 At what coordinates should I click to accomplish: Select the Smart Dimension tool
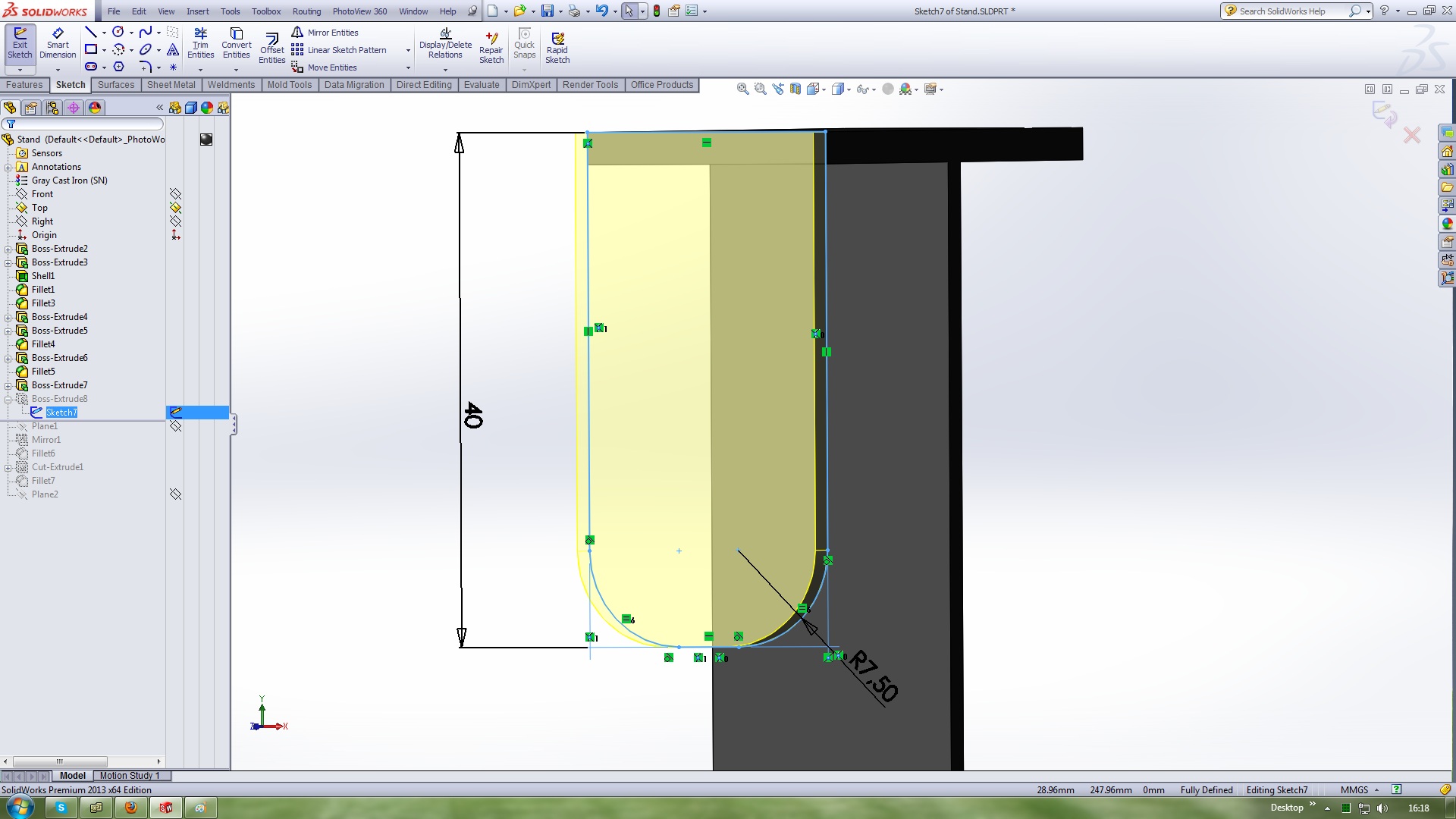pyautogui.click(x=58, y=43)
